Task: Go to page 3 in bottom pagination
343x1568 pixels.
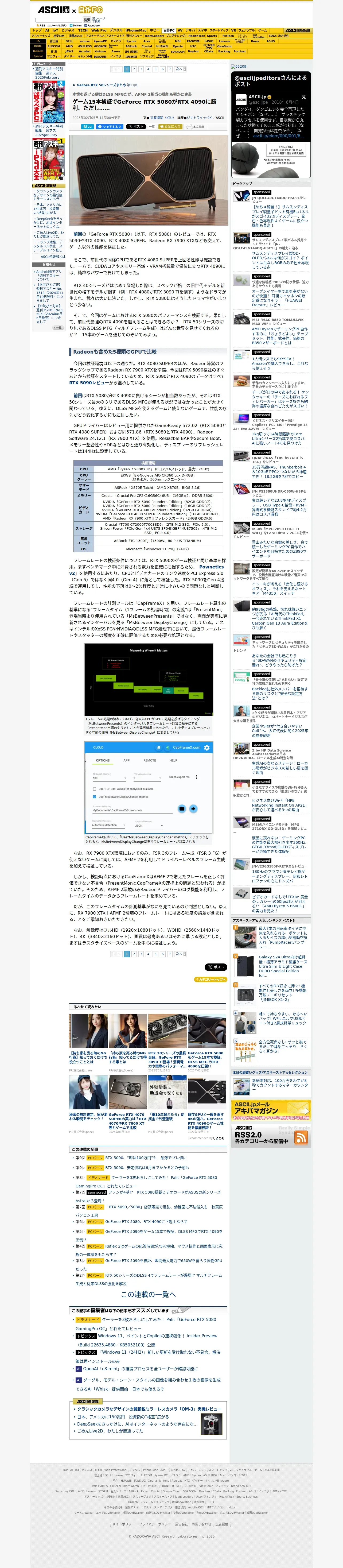Action: point(141,954)
